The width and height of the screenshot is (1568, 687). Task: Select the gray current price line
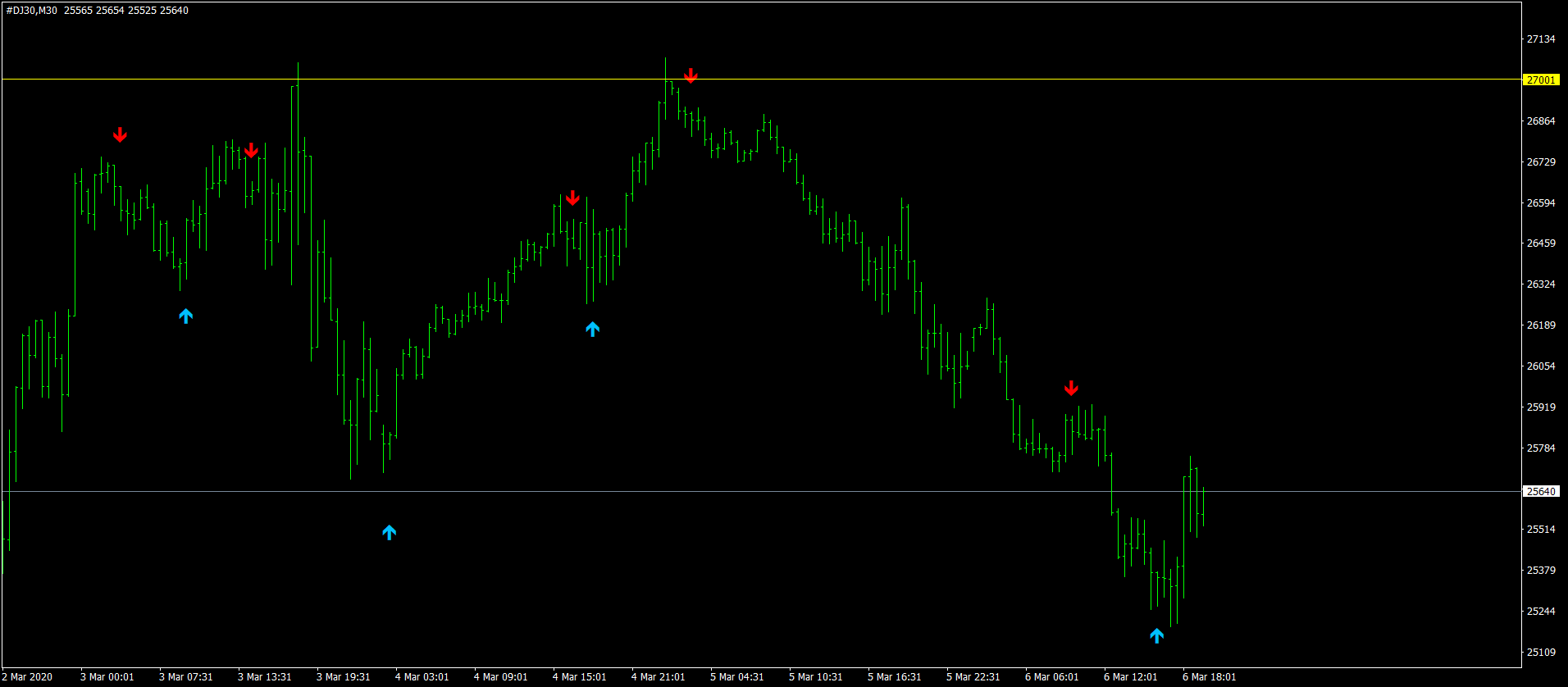(761, 492)
